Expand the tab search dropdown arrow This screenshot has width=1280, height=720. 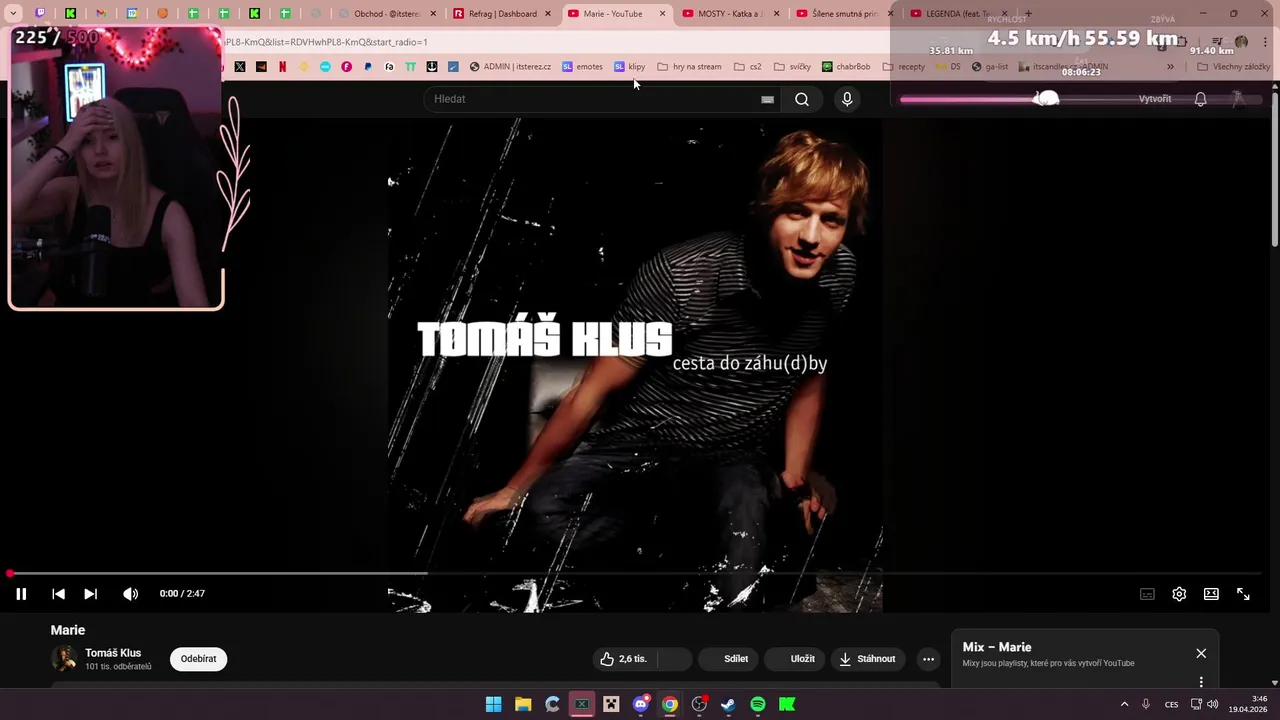coord(15,14)
